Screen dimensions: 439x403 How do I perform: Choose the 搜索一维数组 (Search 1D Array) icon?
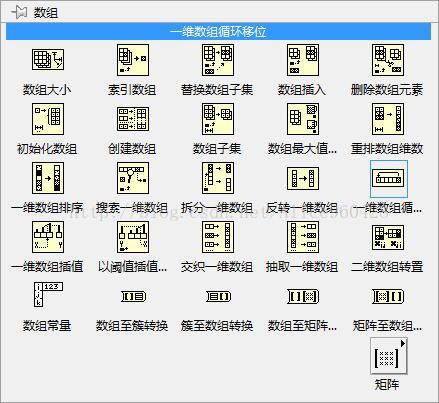click(133, 178)
